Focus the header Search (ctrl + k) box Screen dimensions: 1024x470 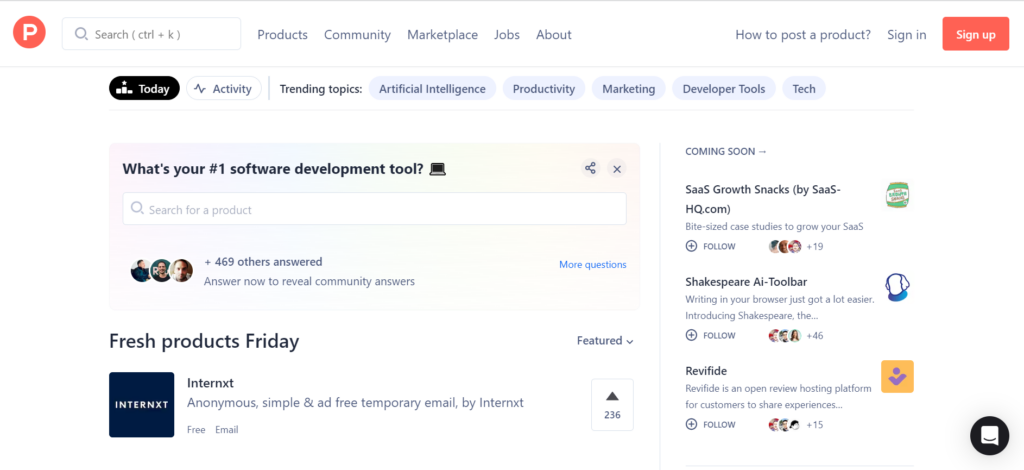tap(152, 34)
